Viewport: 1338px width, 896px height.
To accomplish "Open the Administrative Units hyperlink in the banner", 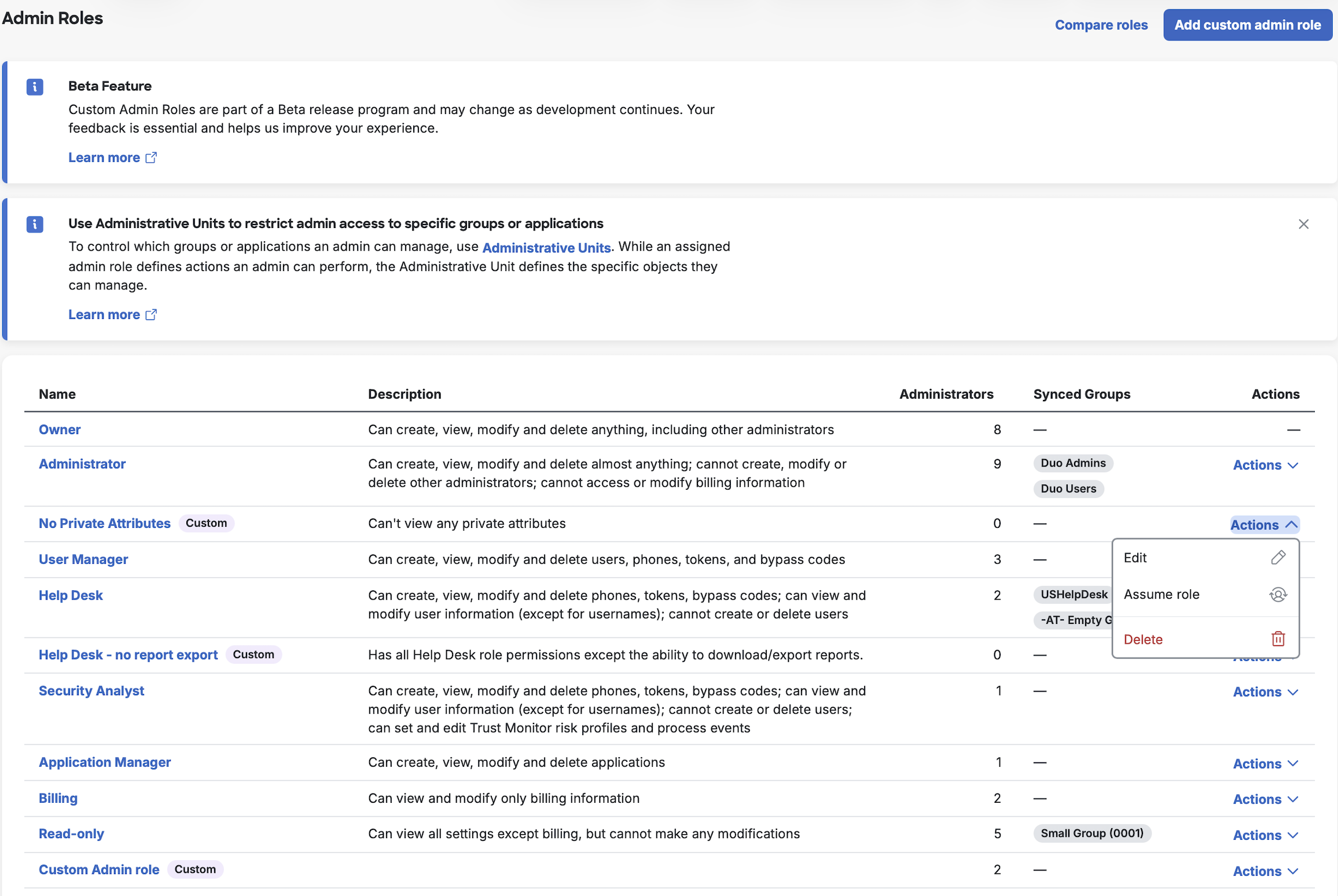I will click(546, 247).
